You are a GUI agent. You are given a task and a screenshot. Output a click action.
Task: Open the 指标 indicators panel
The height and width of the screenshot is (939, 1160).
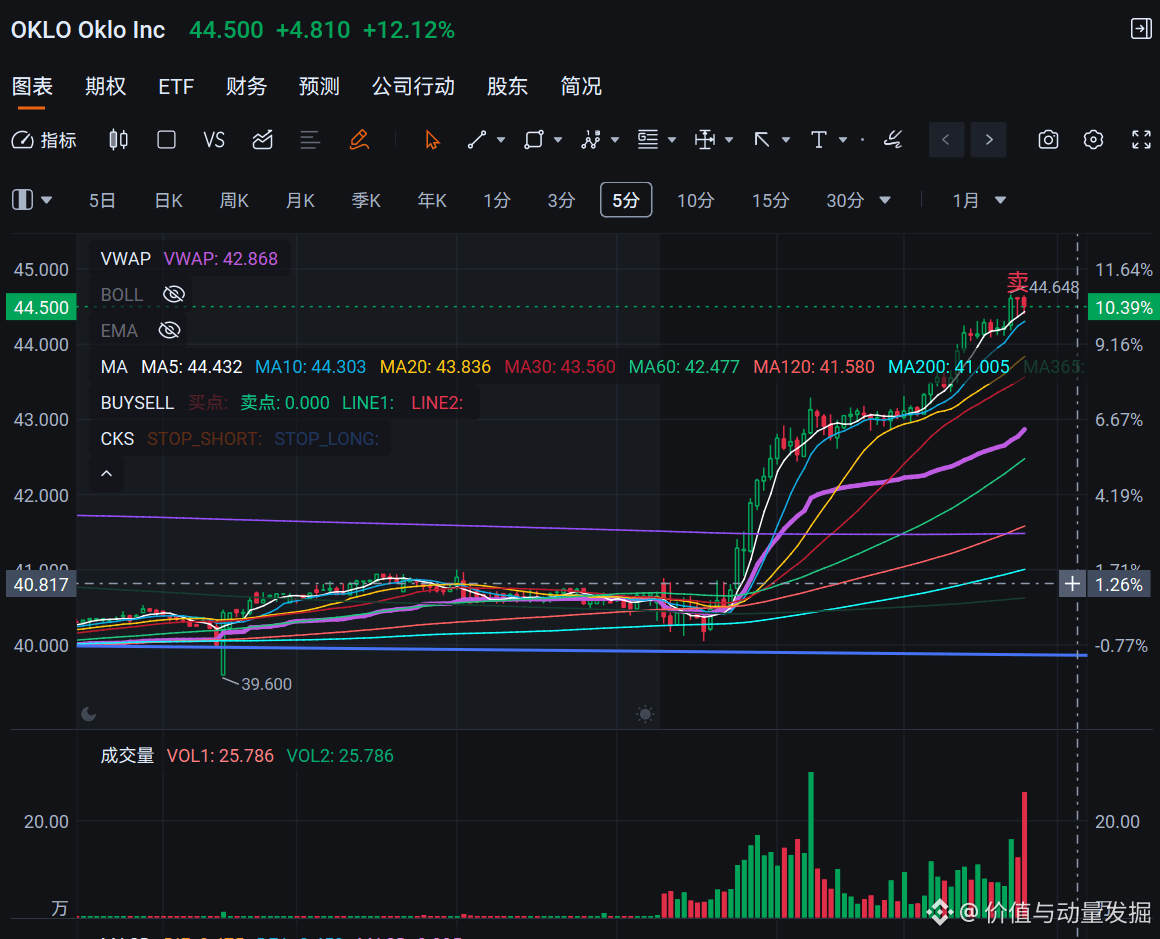tap(44, 140)
